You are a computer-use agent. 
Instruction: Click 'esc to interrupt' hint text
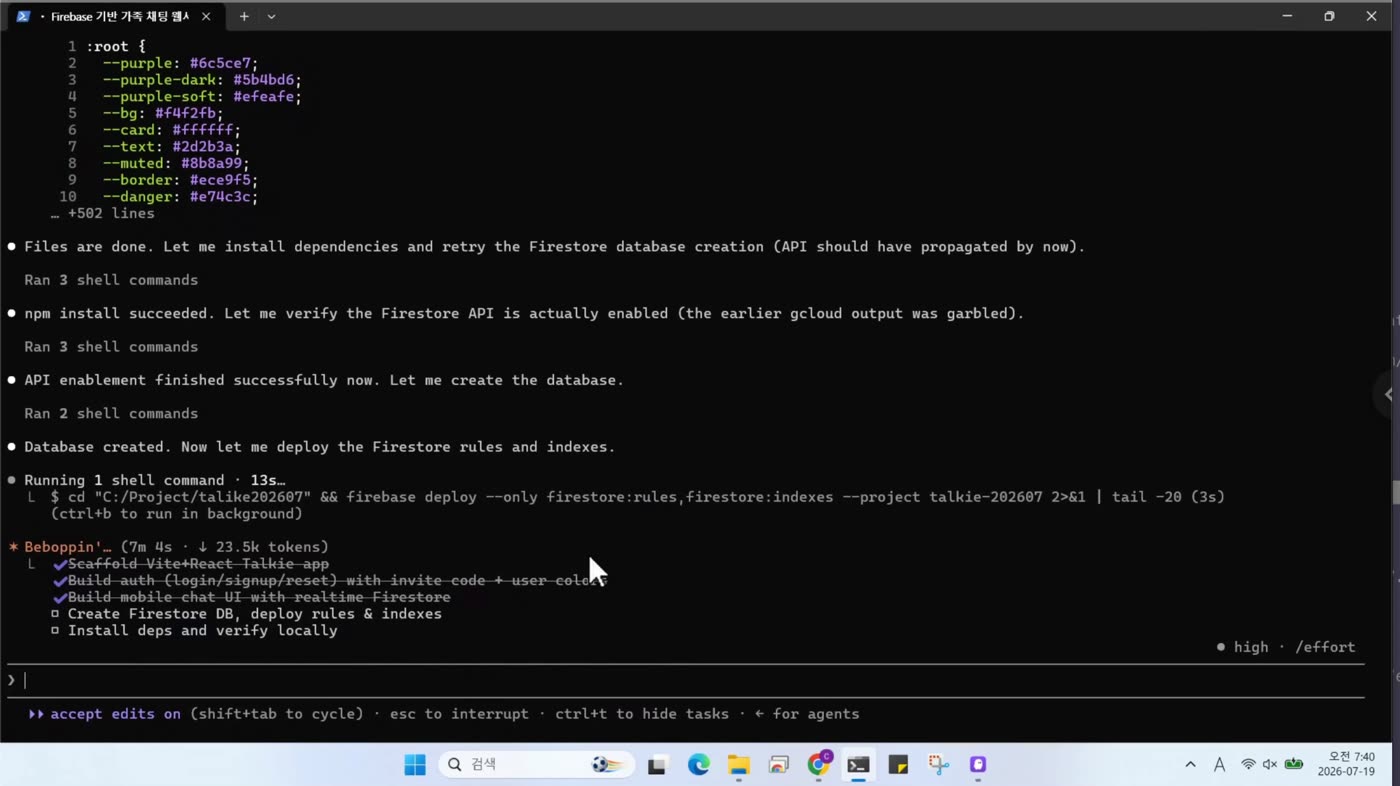[459, 714]
